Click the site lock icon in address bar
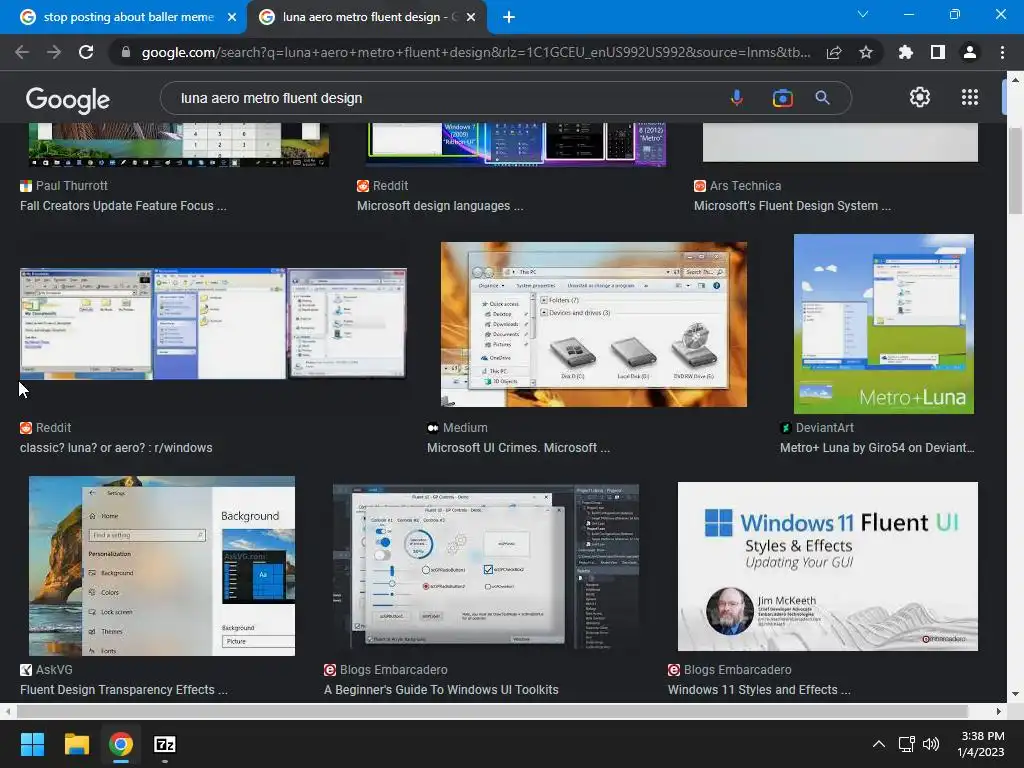Image resolution: width=1024 pixels, height=768 pixels. [x=126, y=52]
